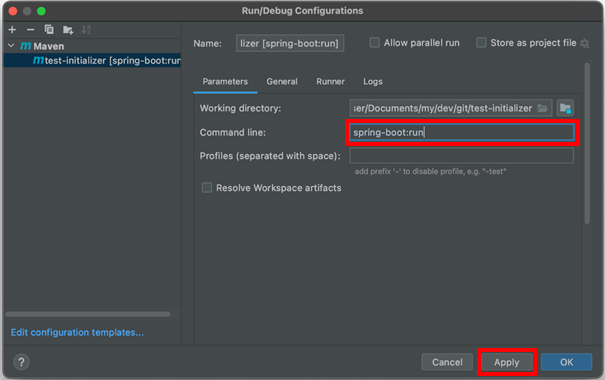Switch to the Runner tab
The height and width of the screenshot is (380, 605).
point(330,81)
